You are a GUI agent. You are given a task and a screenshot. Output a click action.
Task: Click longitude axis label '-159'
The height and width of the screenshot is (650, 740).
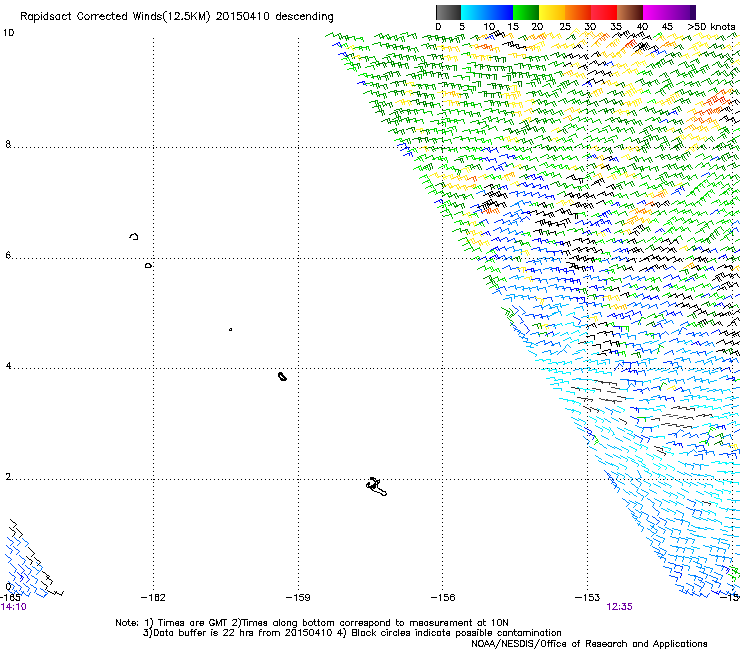(x=298, y=598)
